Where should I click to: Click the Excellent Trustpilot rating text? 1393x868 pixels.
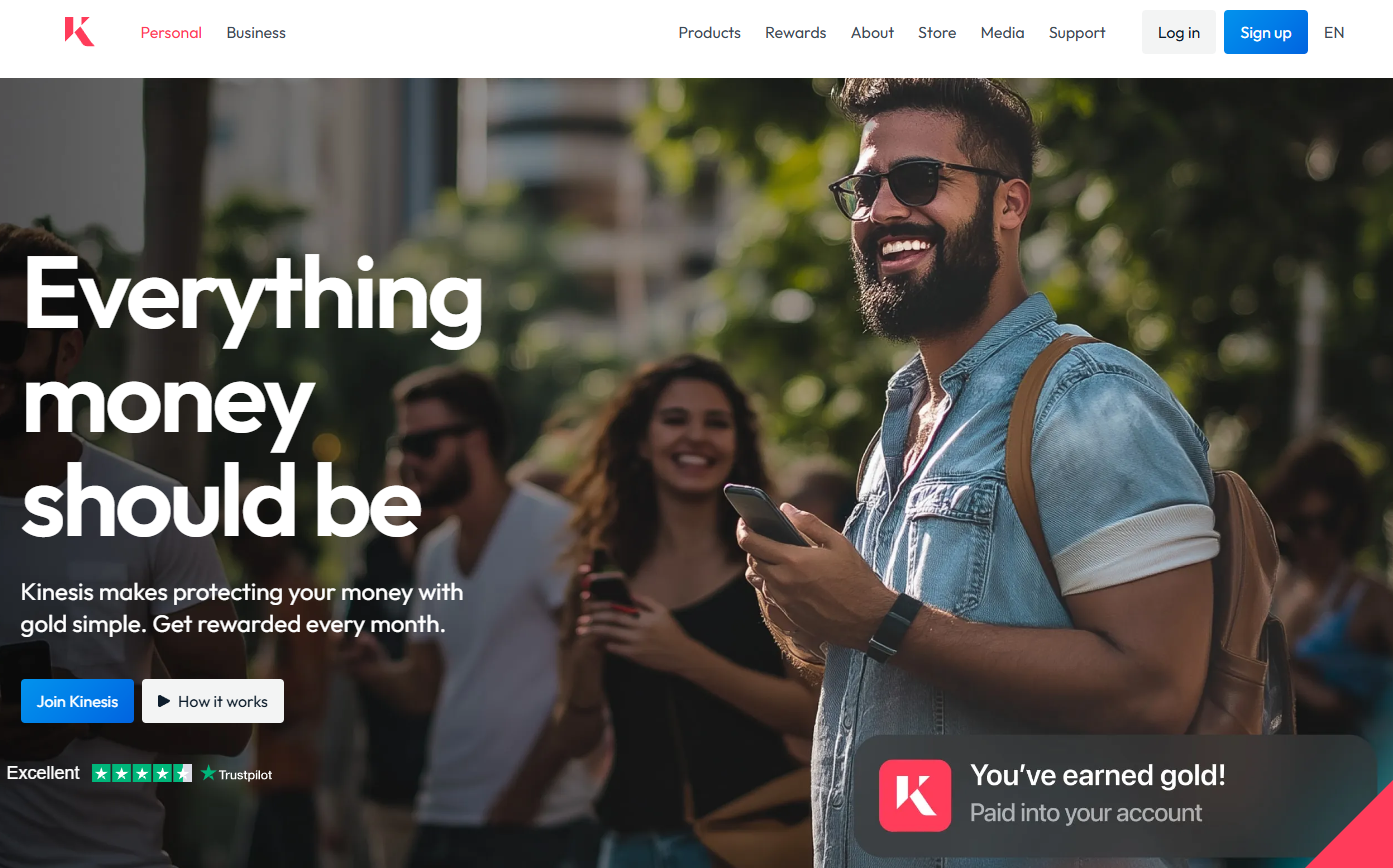[x=43, y=773]
